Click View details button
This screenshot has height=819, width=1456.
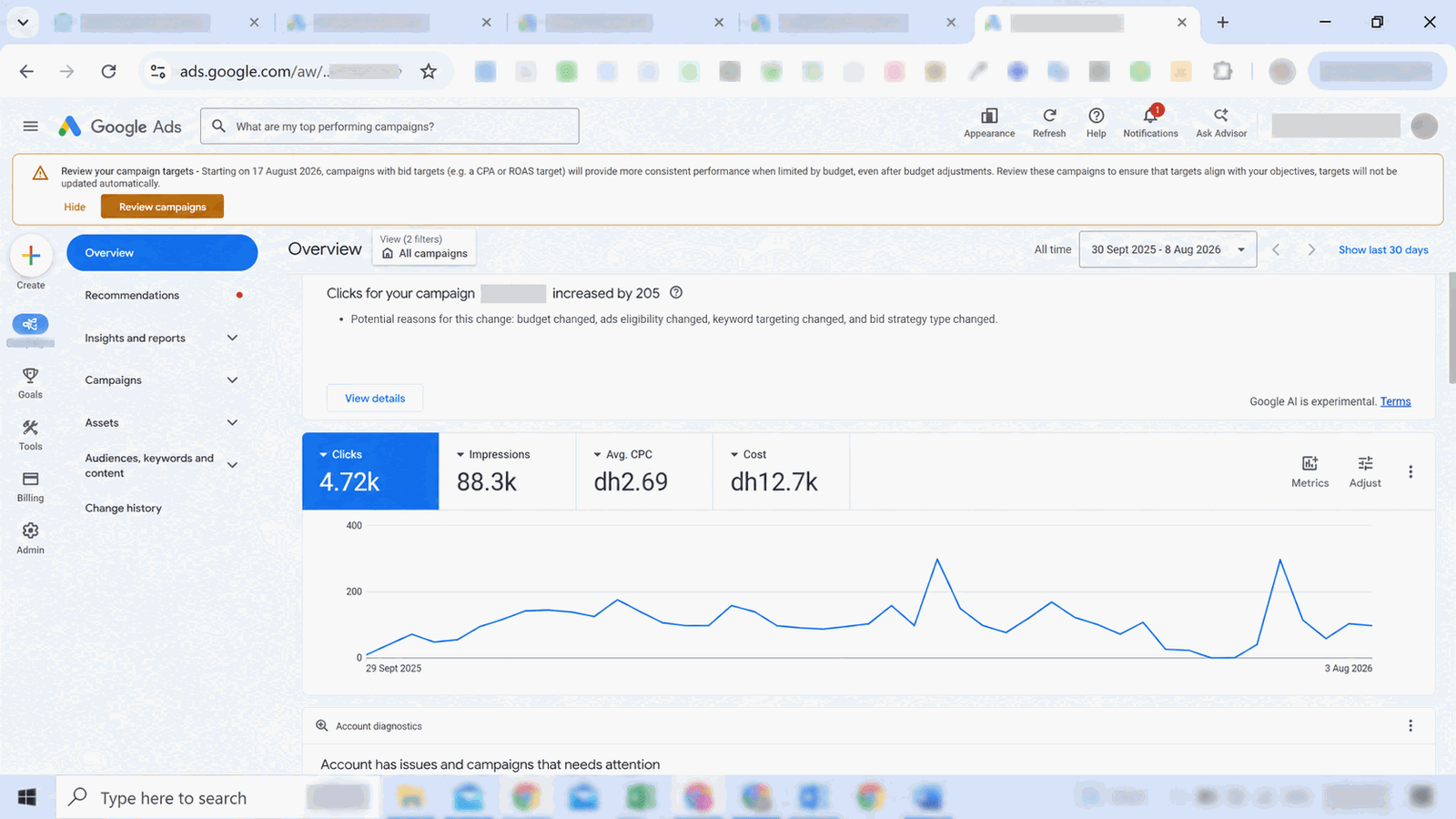click(x=375, y=398)
